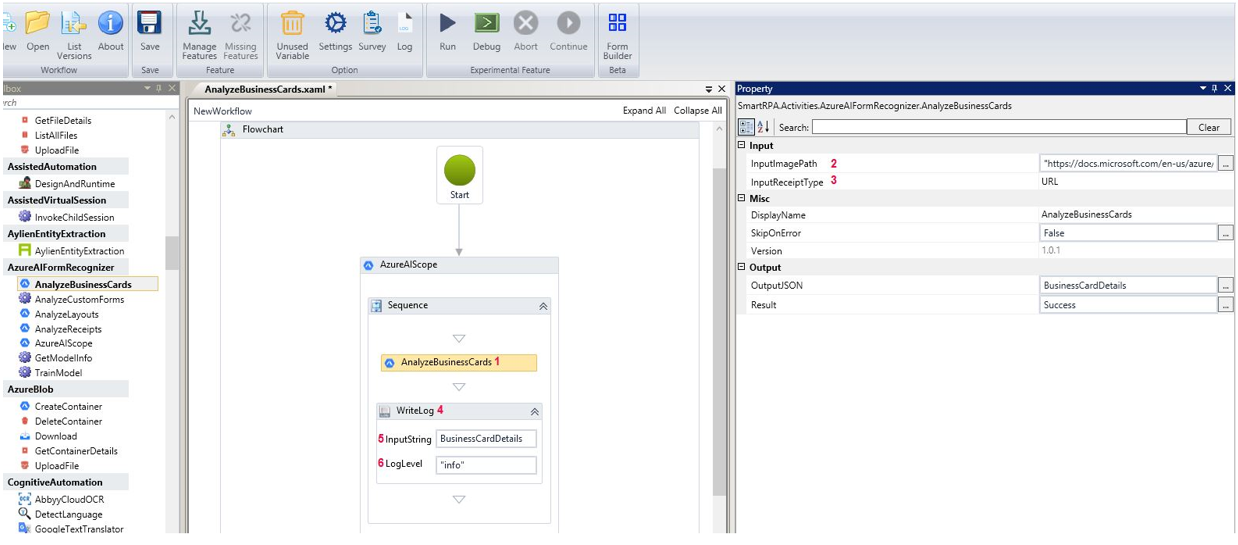Click the Run workflow icon

(447, 24)
